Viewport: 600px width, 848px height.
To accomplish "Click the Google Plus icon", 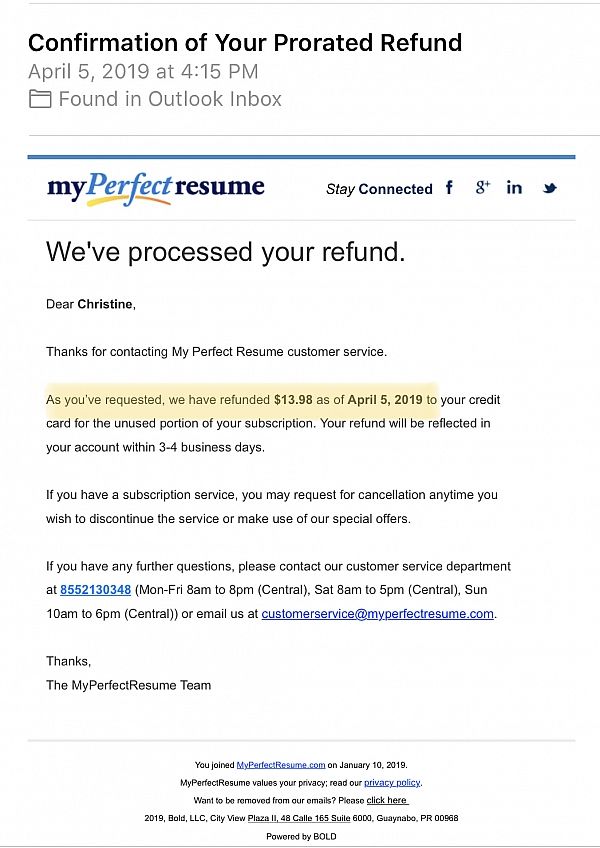I will [x=483, y=188].
